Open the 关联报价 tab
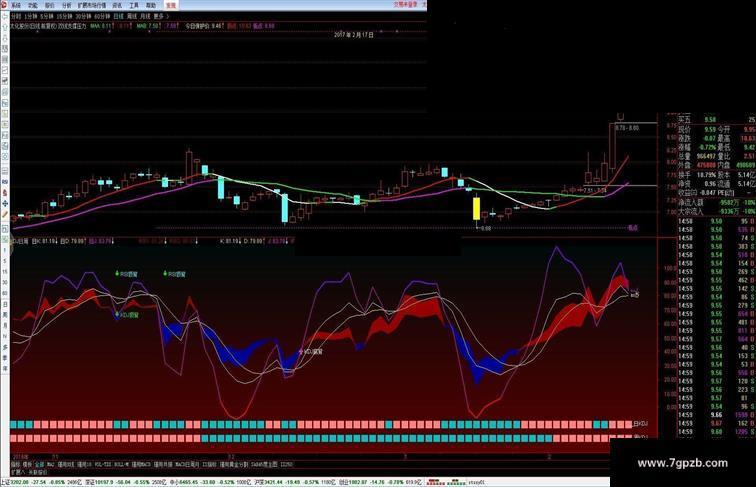The height and width of the screenshot is (487, 756). point(38,473)
